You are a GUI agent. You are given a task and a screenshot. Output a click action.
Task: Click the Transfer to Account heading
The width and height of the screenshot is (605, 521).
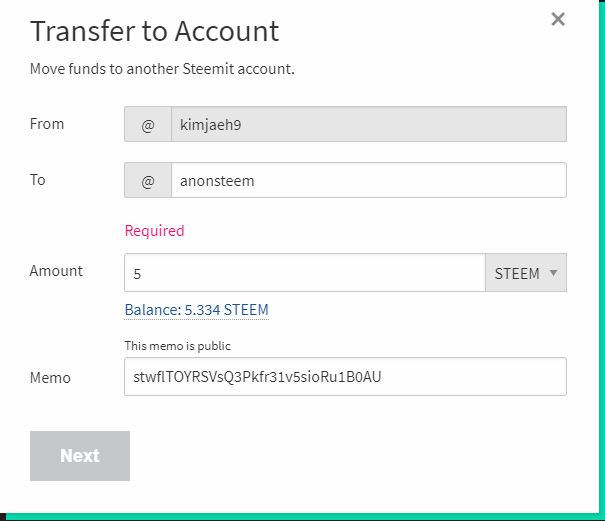[154, 31]
